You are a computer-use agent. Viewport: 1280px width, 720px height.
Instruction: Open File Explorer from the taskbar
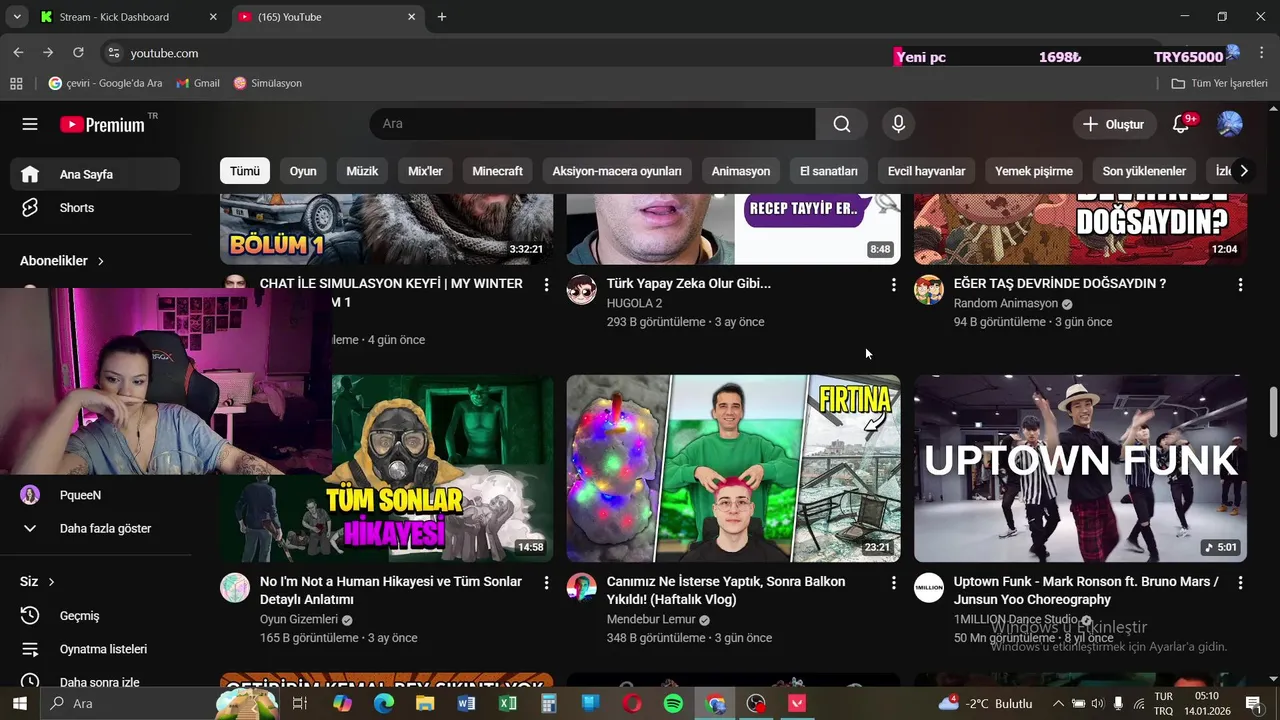pyautogui.click(x=425, y=703)
